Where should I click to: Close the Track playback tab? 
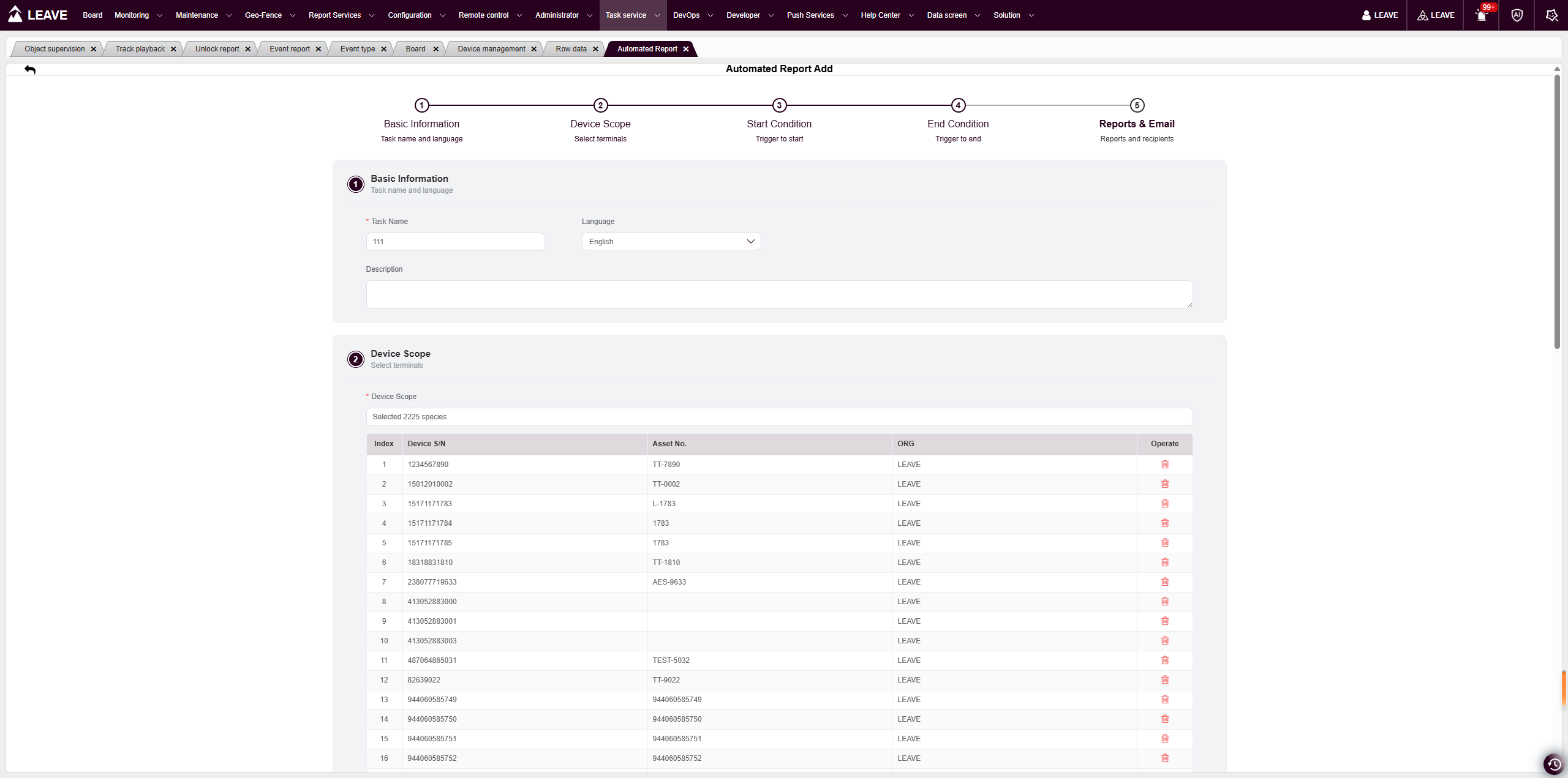click(173, 49)
